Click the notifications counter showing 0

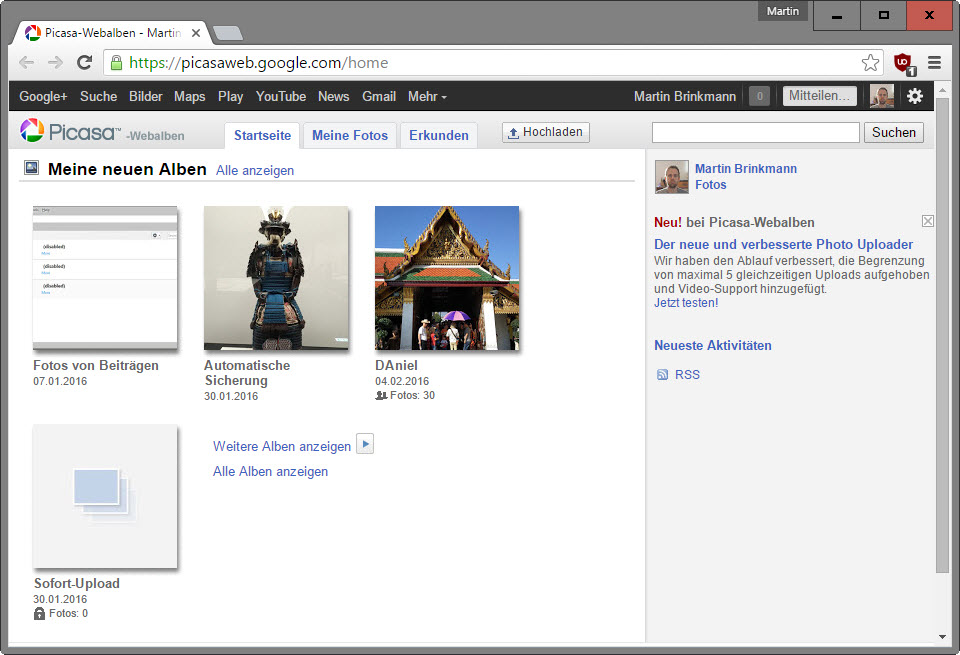point(760,96)
